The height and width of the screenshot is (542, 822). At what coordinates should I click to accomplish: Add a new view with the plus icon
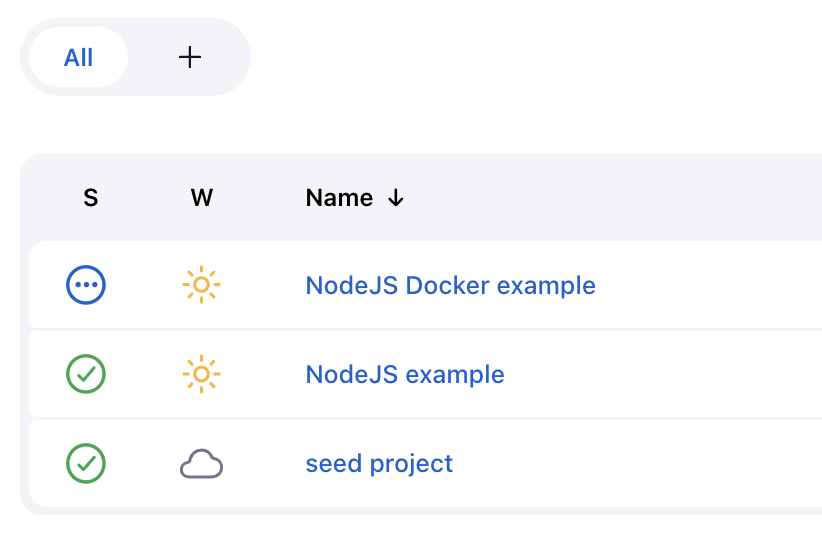pos(190,57)
